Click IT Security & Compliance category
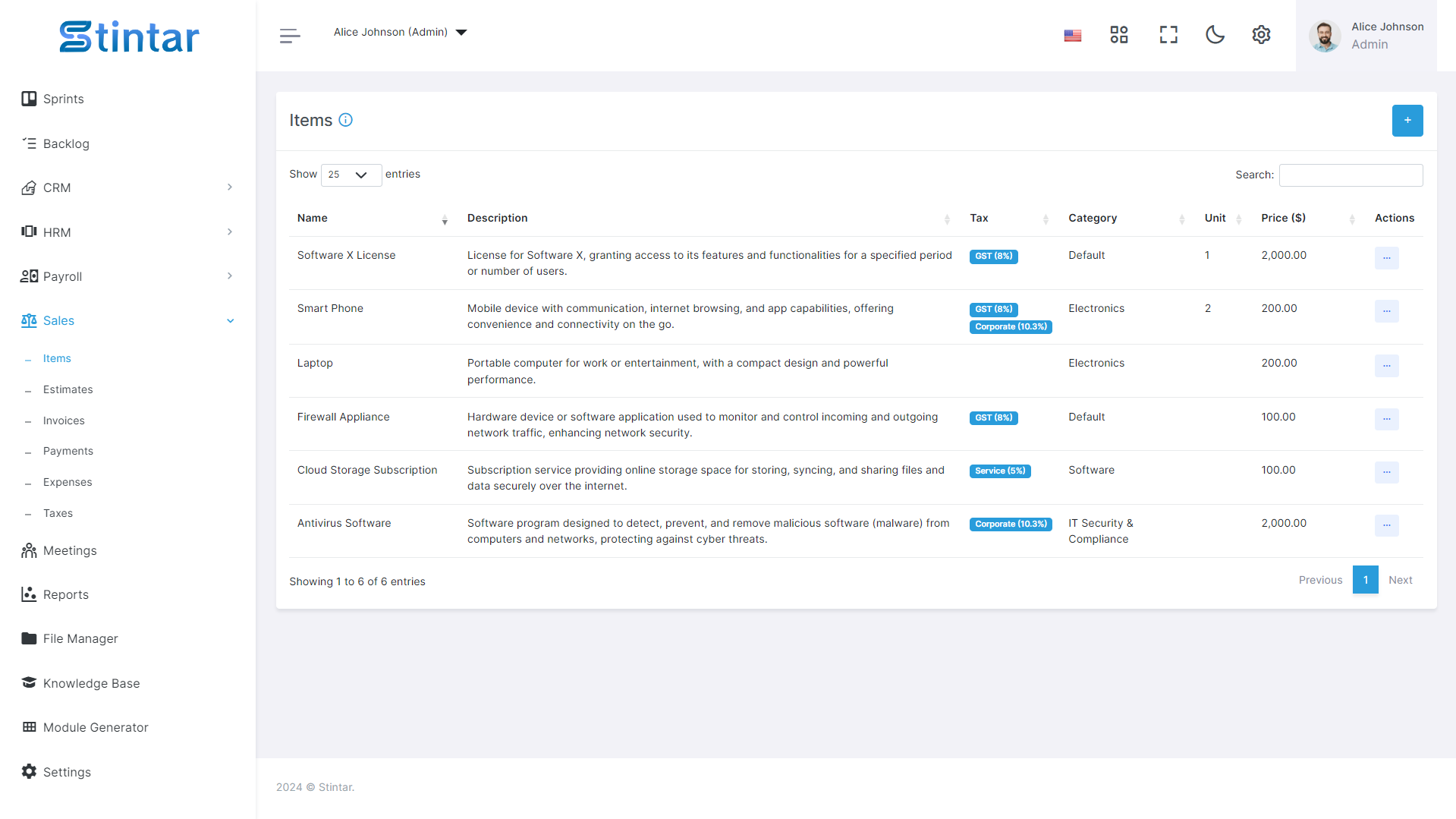Screen dimensions: 1456x819 (x=1100, y=531)
